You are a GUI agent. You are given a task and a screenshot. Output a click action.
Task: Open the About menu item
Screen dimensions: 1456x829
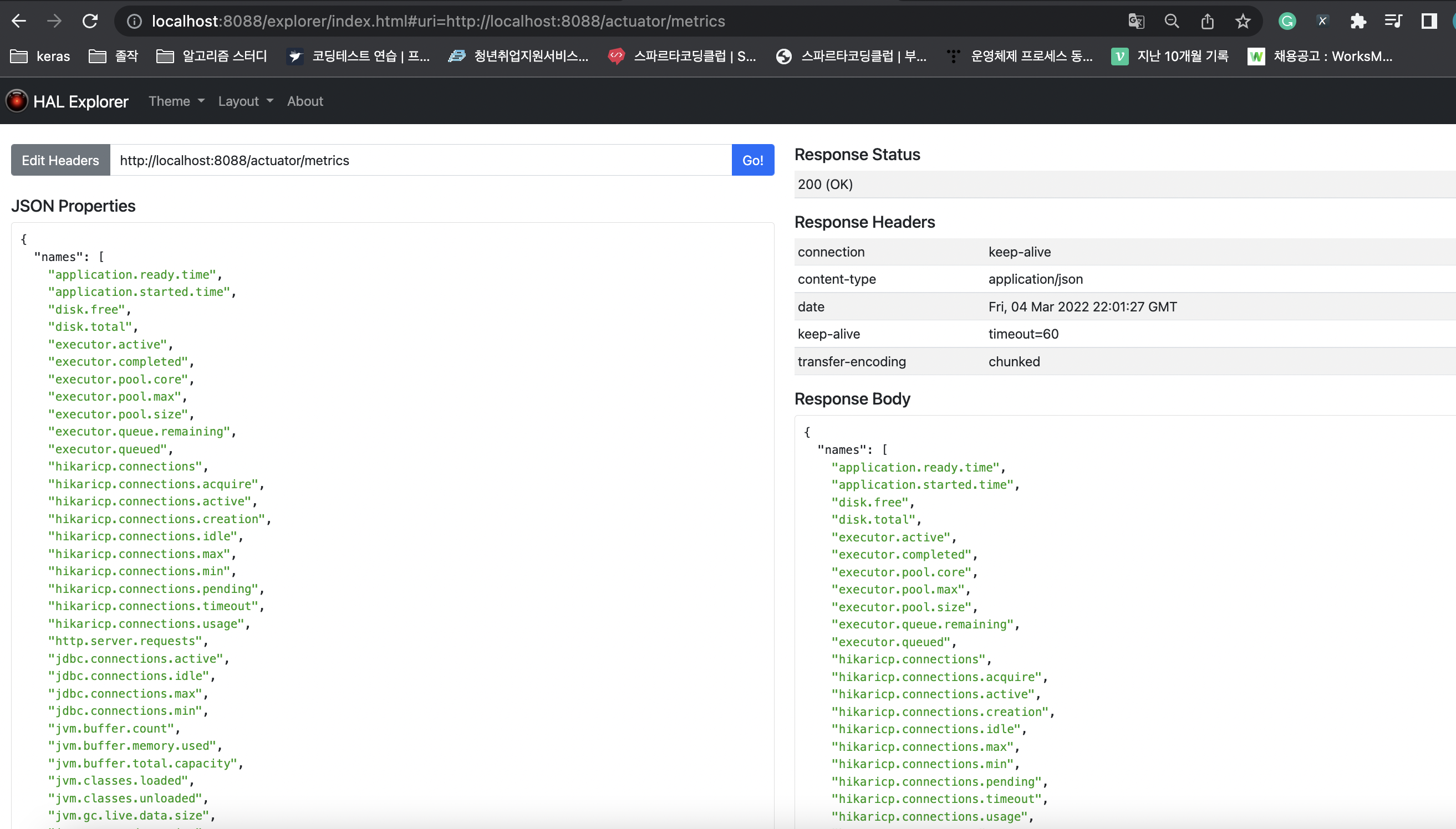pos(305,101)
